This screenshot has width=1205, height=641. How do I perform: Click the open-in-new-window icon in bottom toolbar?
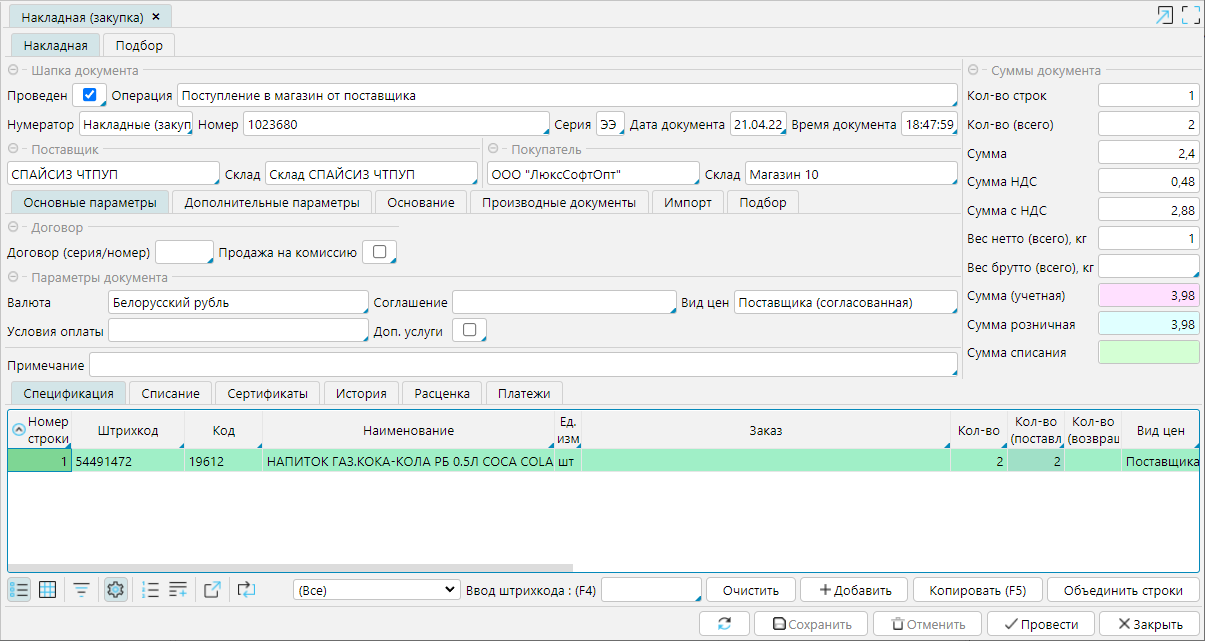tap(212, 590)
